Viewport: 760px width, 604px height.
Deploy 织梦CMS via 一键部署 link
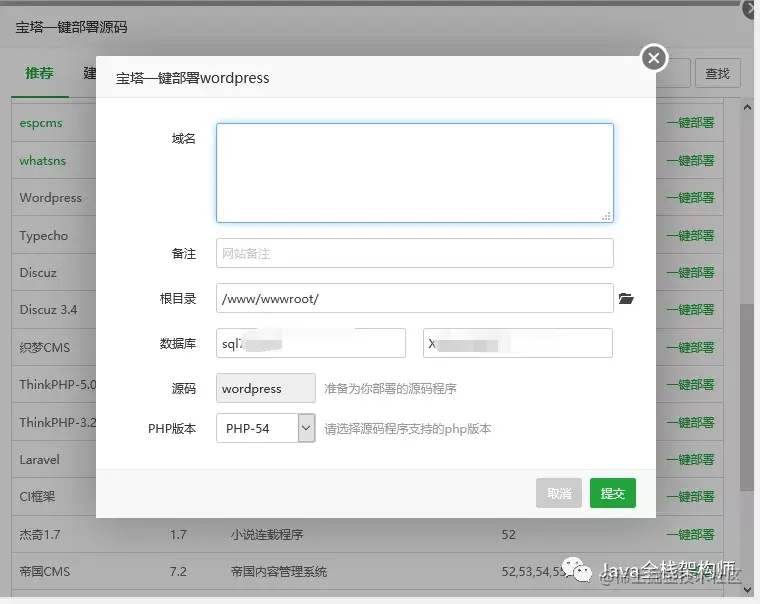[691, 348]
